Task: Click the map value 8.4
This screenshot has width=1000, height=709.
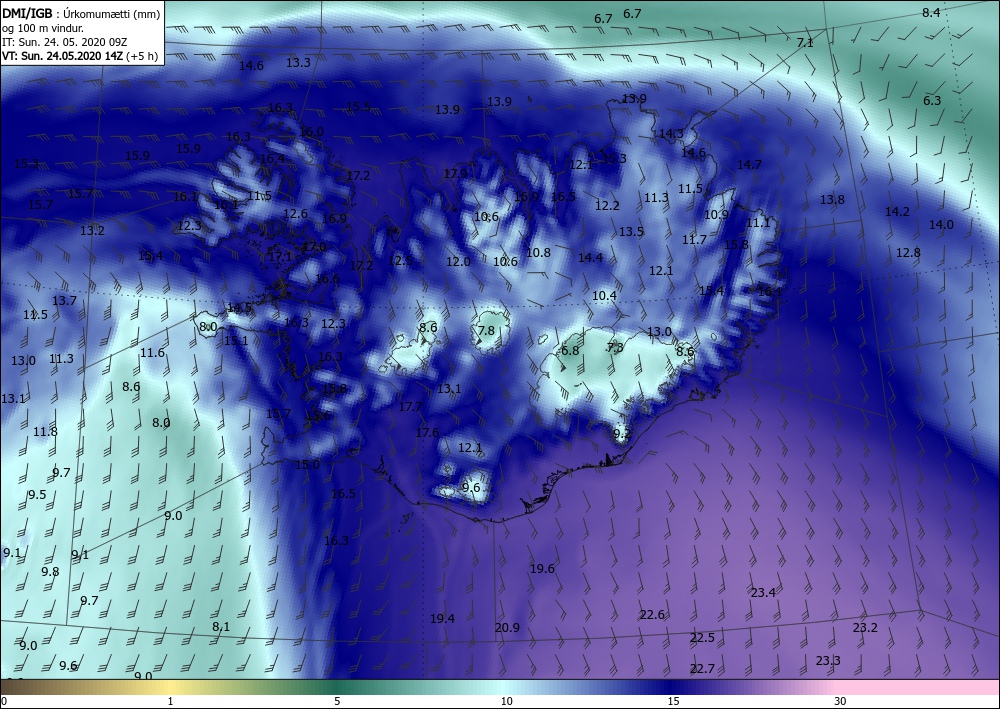Action: 931,13
